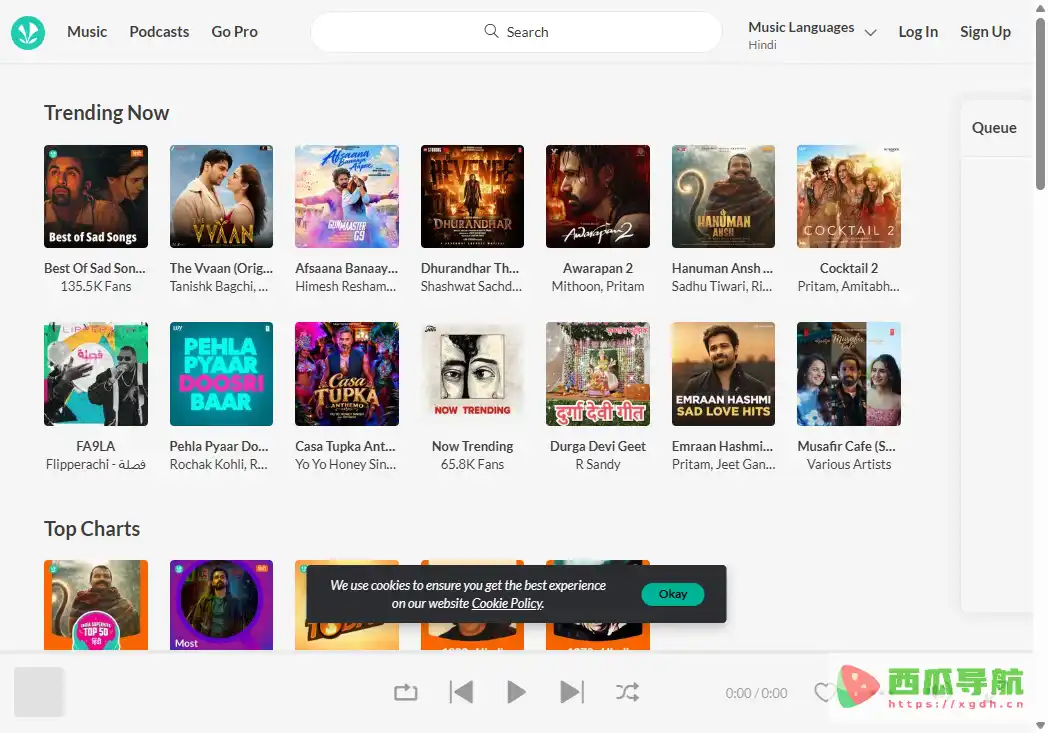This screenshot has width=1048, height=733.
Task: Open the Cookie Policy link
Action: point(507,603)
